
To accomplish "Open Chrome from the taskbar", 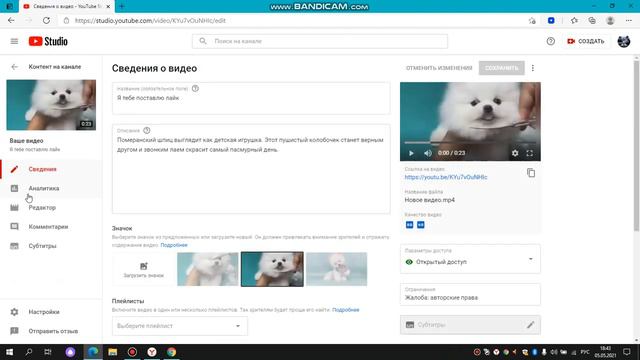I will click(x=171, y=352).
